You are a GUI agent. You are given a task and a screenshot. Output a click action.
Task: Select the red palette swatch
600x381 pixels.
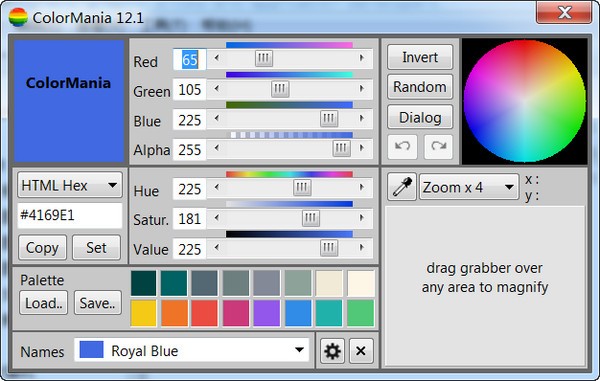204,313
